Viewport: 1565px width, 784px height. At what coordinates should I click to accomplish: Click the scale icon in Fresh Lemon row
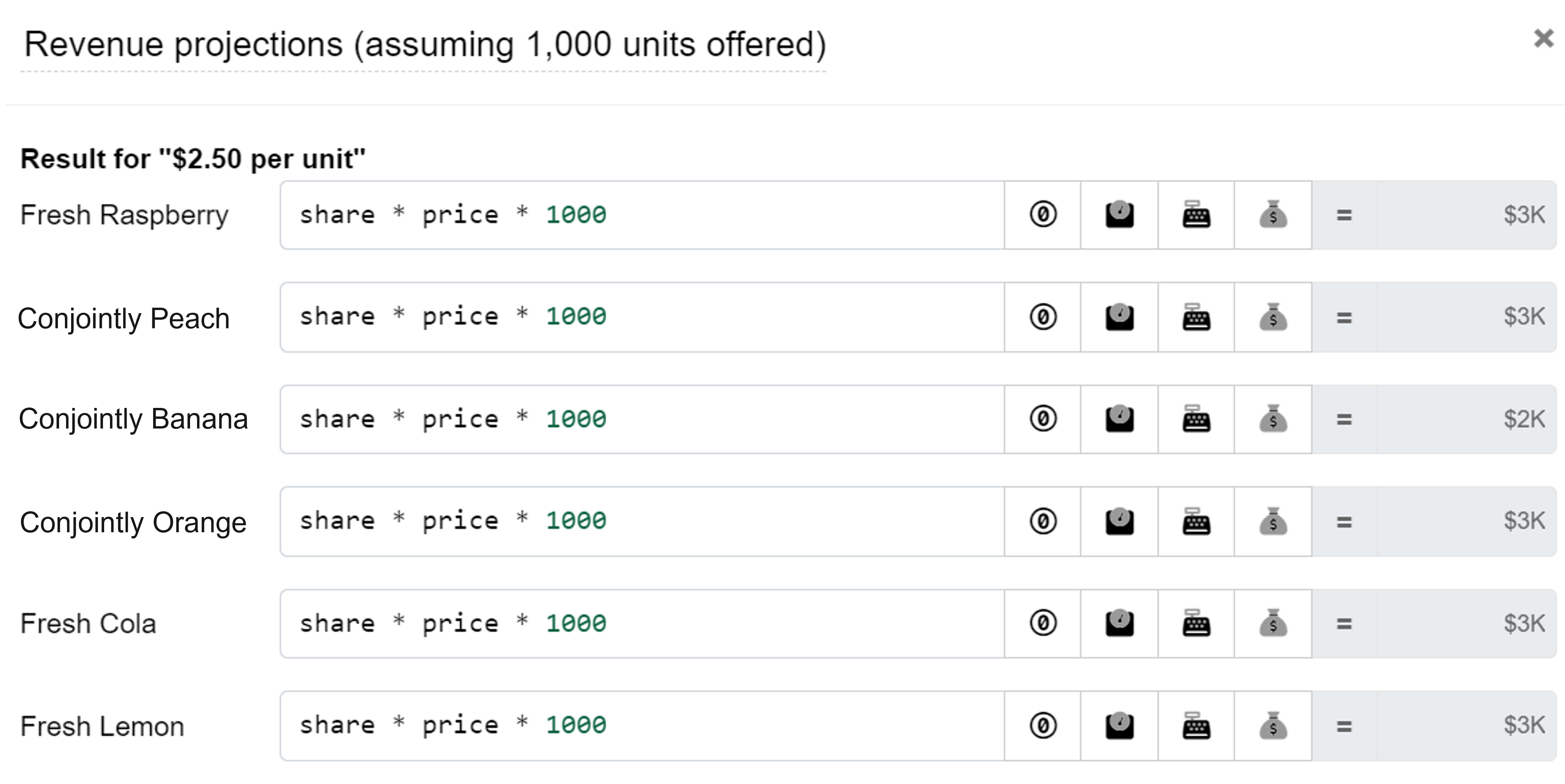(x=1119, y=726)
